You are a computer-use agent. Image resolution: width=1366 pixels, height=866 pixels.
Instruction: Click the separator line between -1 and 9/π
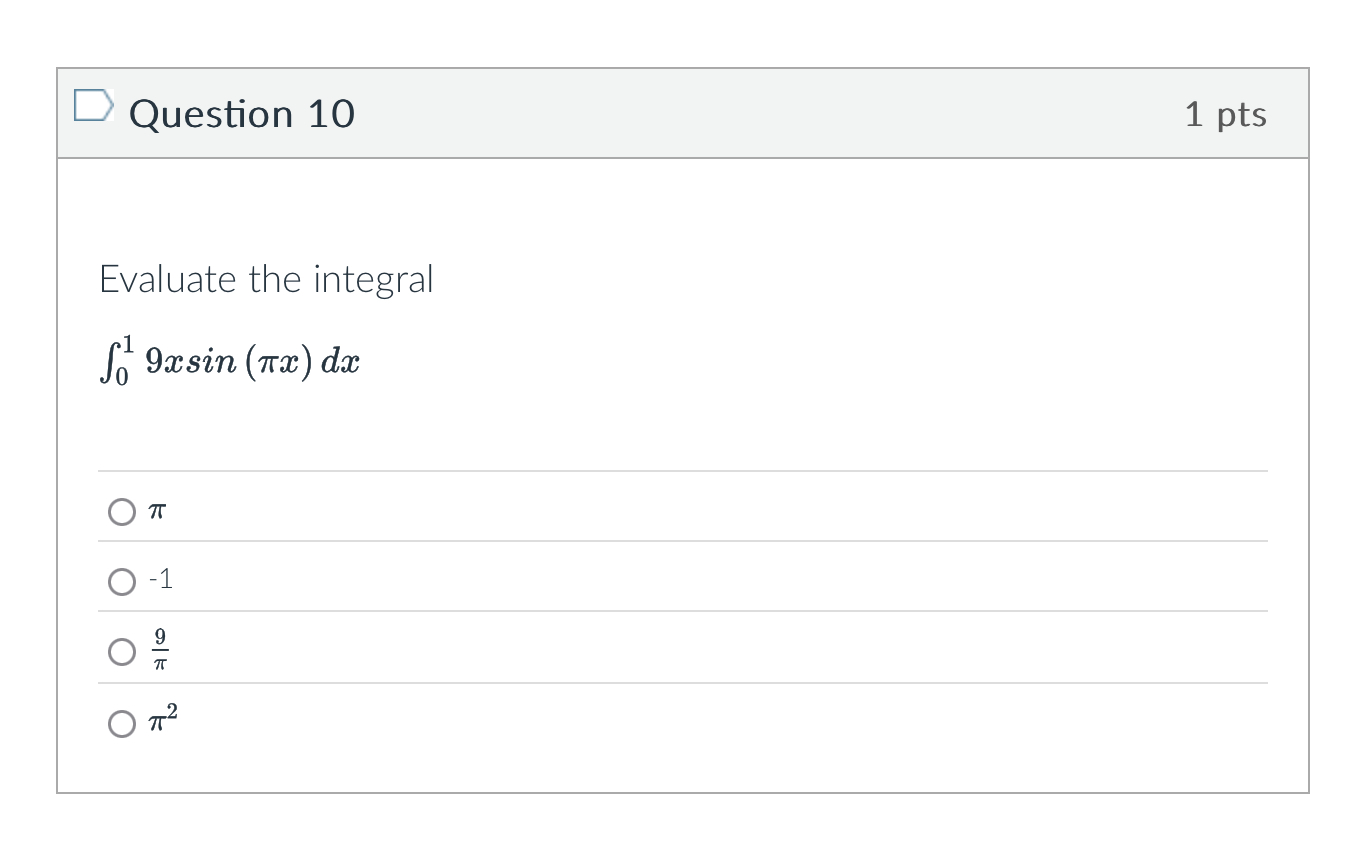(683, 611)
